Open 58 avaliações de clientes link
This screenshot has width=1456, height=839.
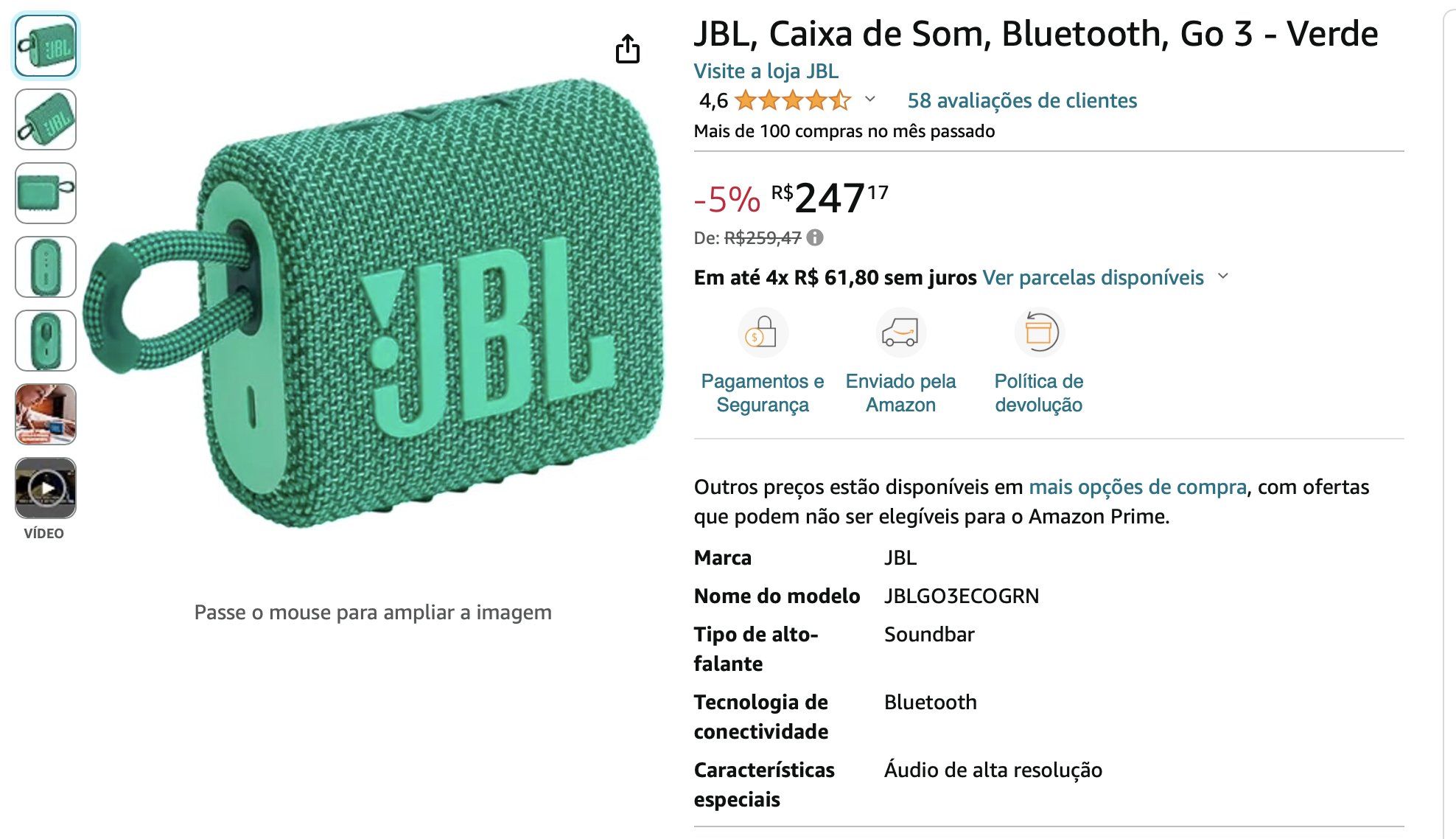click(x=1022, y=100)
